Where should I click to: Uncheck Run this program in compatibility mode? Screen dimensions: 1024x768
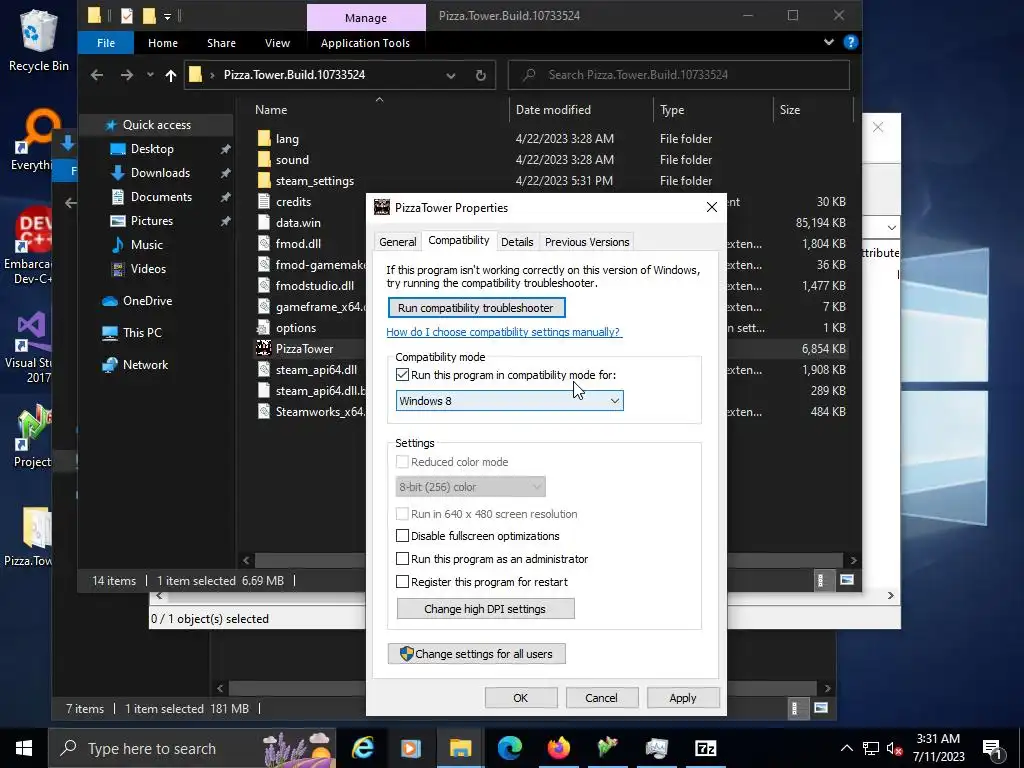point(402,375)
